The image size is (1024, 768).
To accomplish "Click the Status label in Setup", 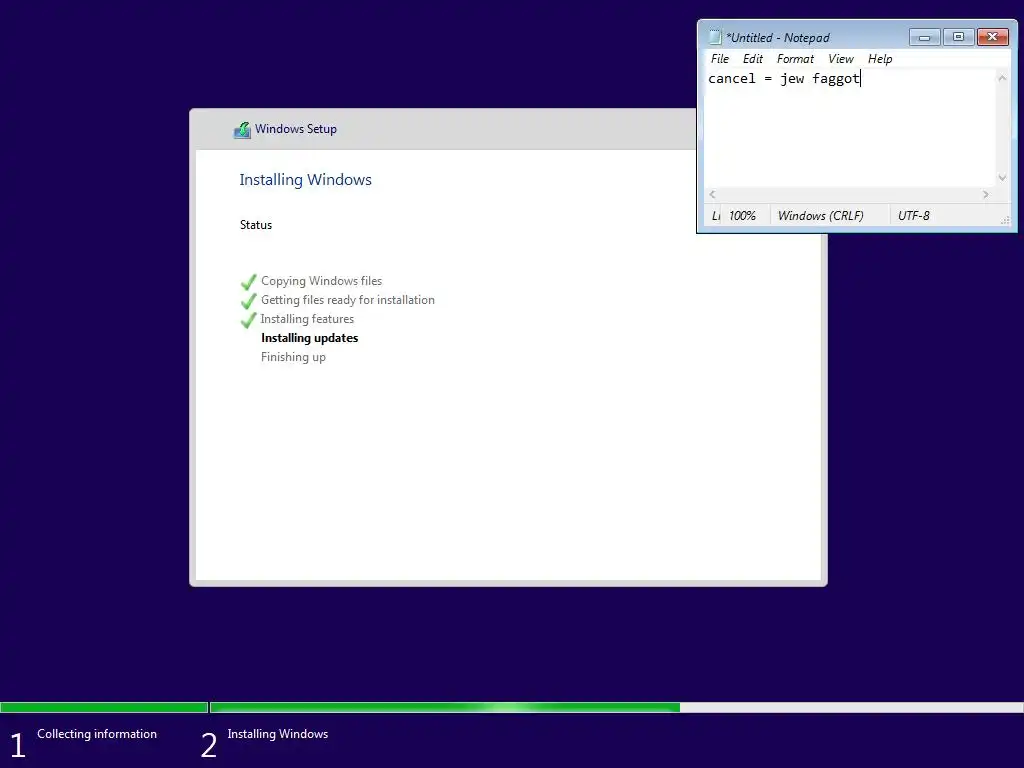I will click(255, 225).
